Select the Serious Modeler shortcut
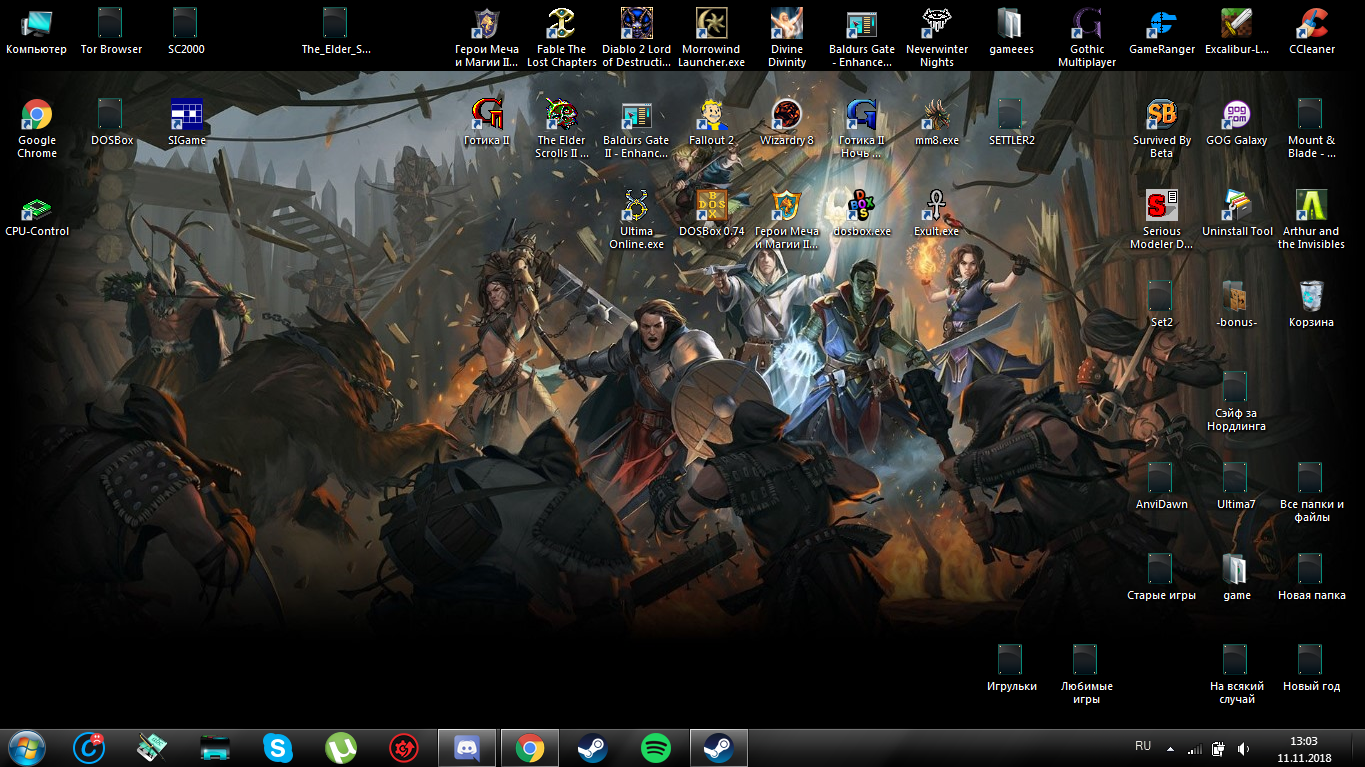Viewport: 1365px width, 767px height. pos(1162,220)
